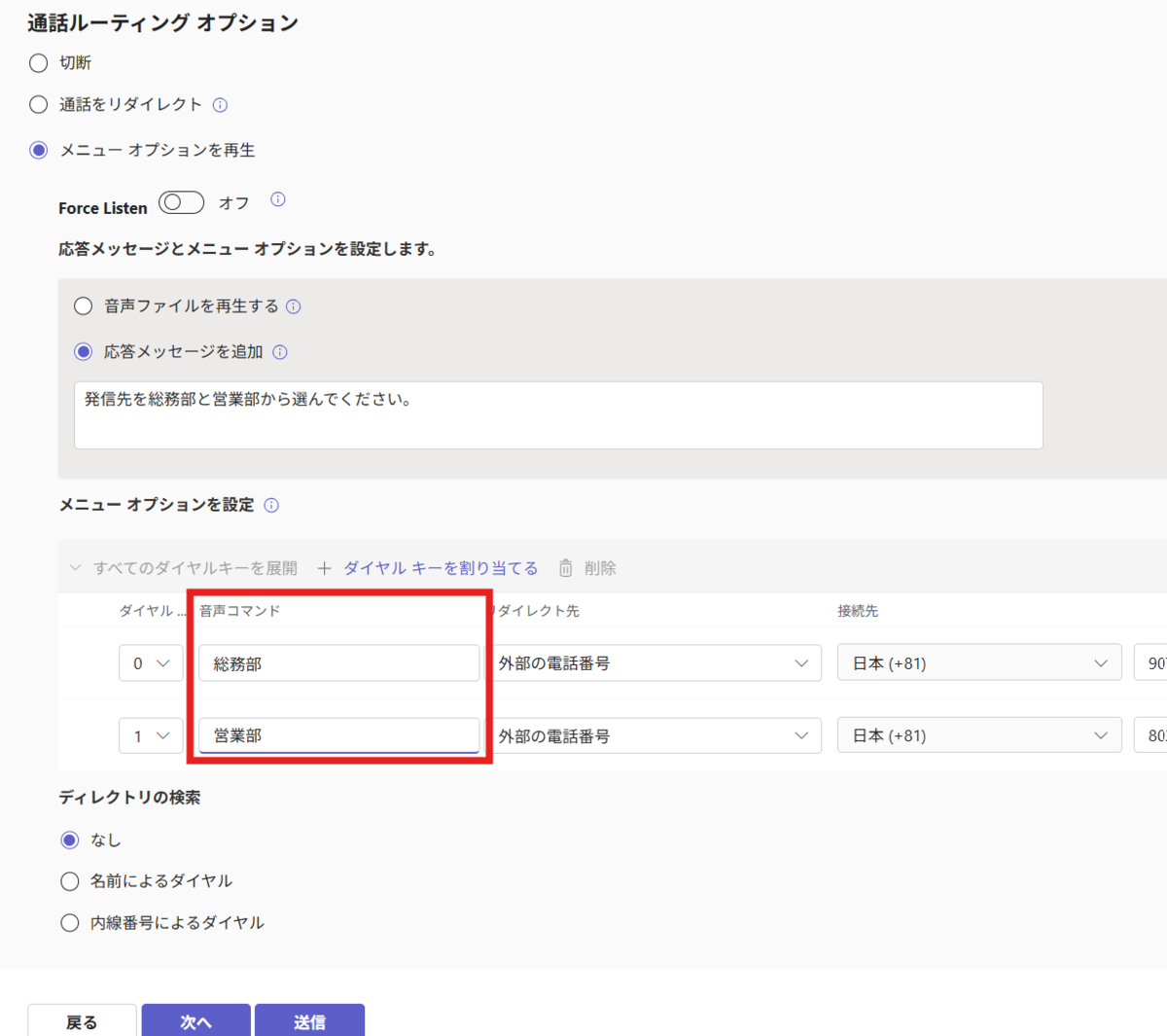
Task: Select 内線番号によるダイヤル radio option
Action: 70,923
